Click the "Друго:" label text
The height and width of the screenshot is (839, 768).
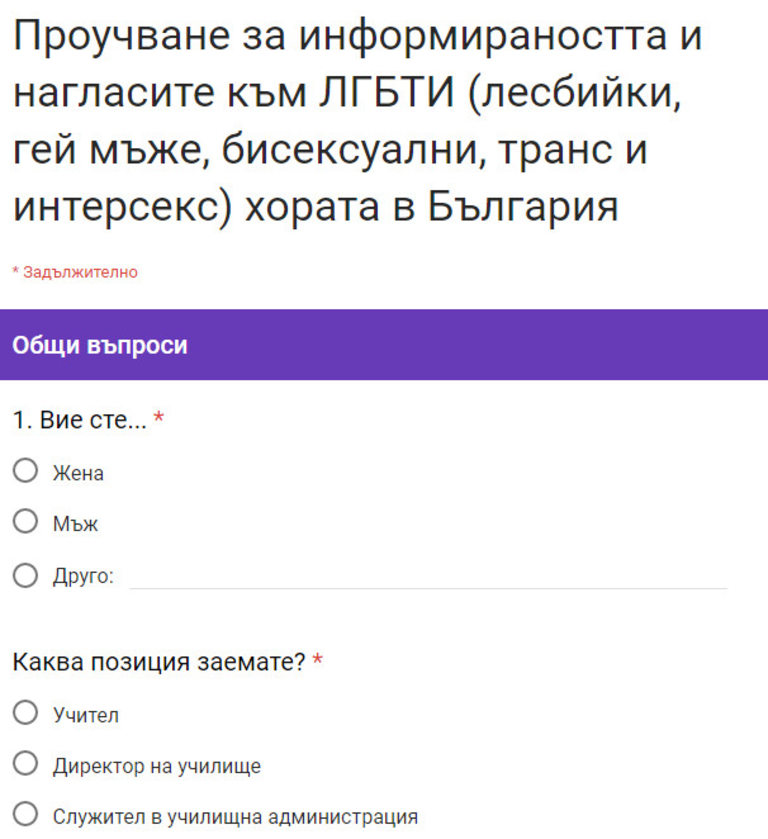(x=83, y=576)
